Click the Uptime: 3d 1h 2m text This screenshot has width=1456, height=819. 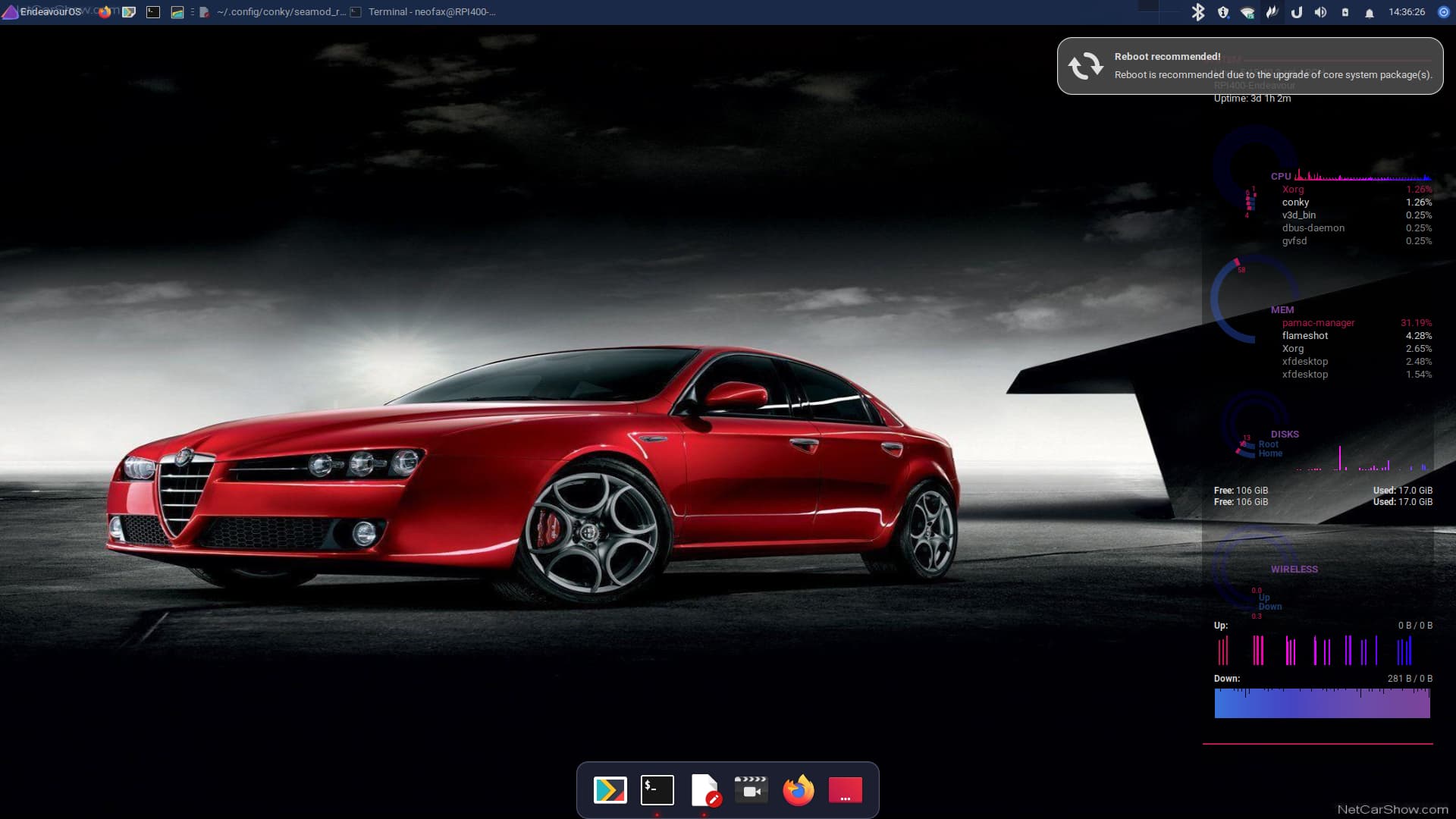point(1252,99)
